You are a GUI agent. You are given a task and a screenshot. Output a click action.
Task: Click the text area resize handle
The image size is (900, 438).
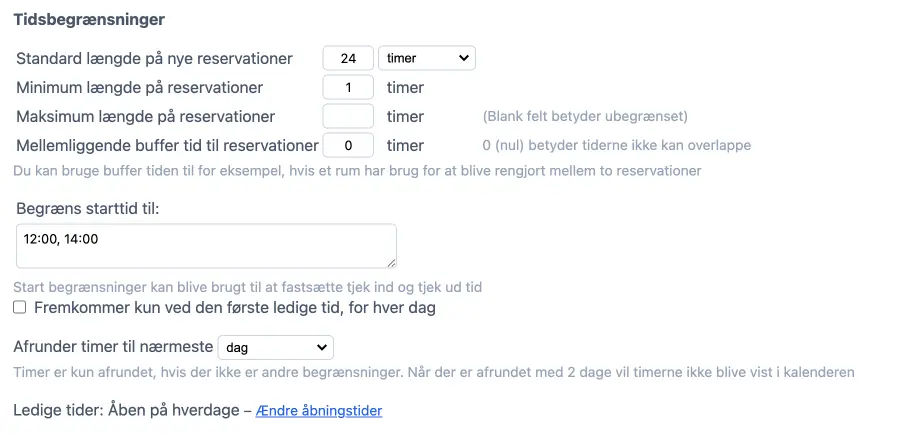click(x=391, y=263)
